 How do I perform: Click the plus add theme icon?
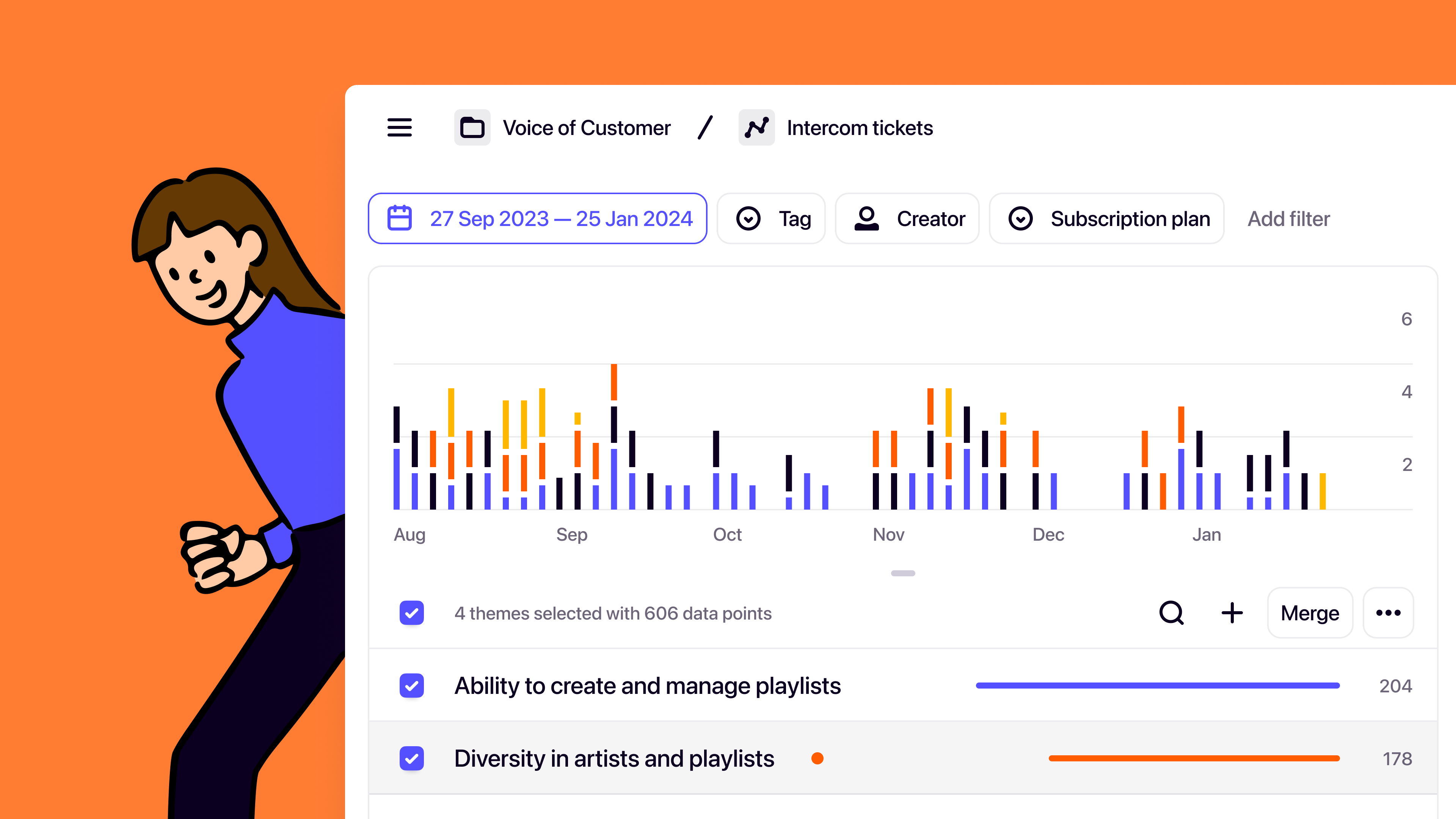coord(1232,613)
